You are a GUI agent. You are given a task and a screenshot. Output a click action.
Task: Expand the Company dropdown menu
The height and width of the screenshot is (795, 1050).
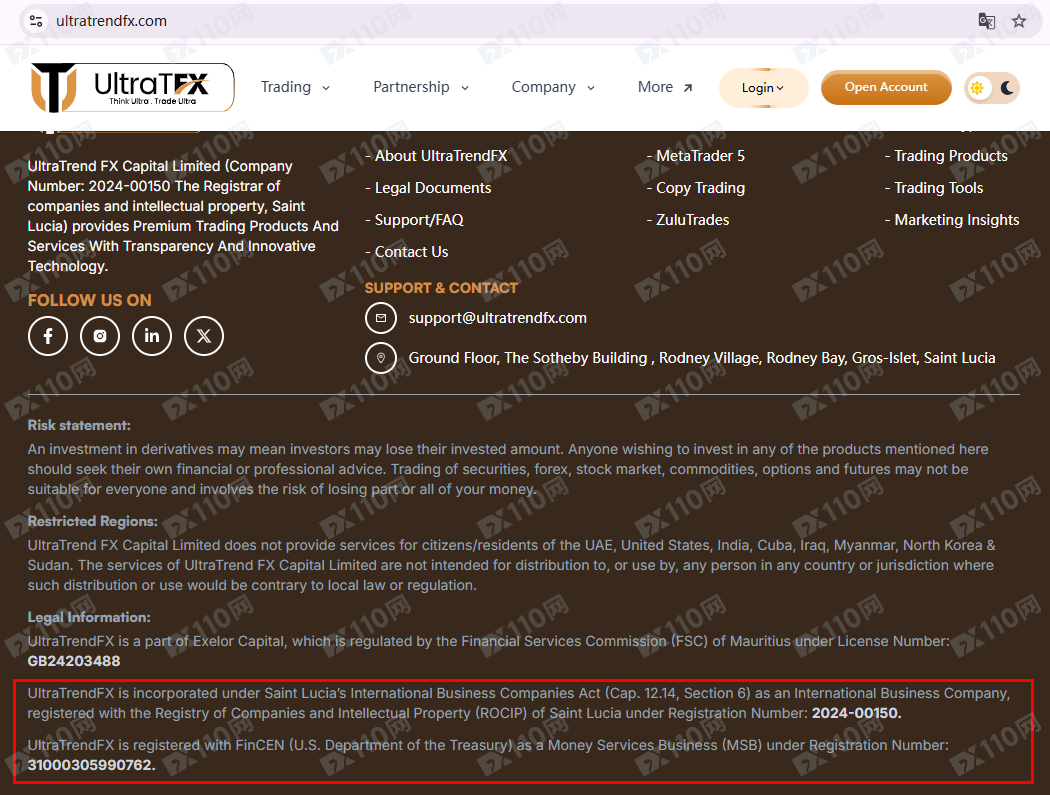pos(552,87)
